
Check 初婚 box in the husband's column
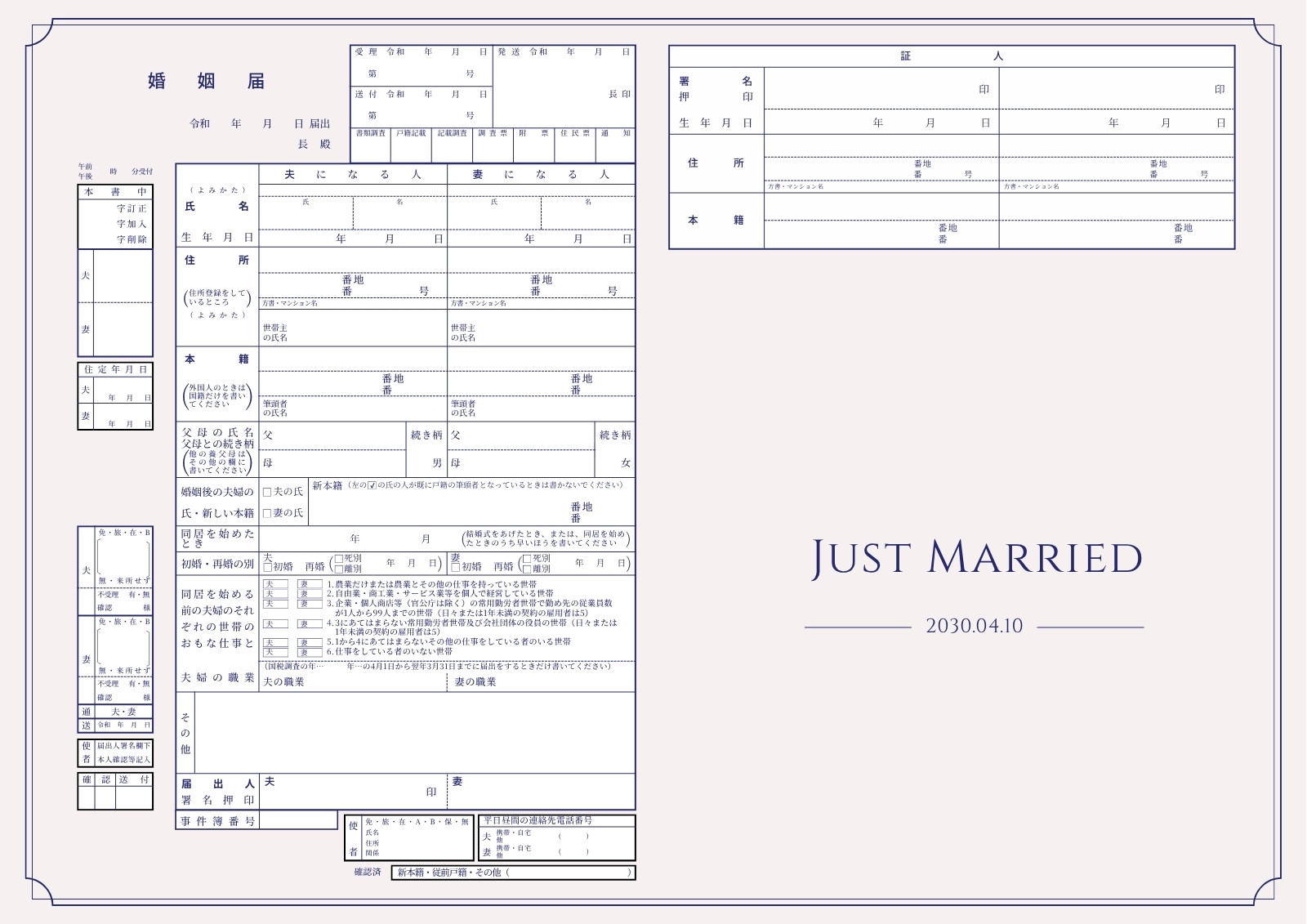pyautogui.click(x=267, y=566)
